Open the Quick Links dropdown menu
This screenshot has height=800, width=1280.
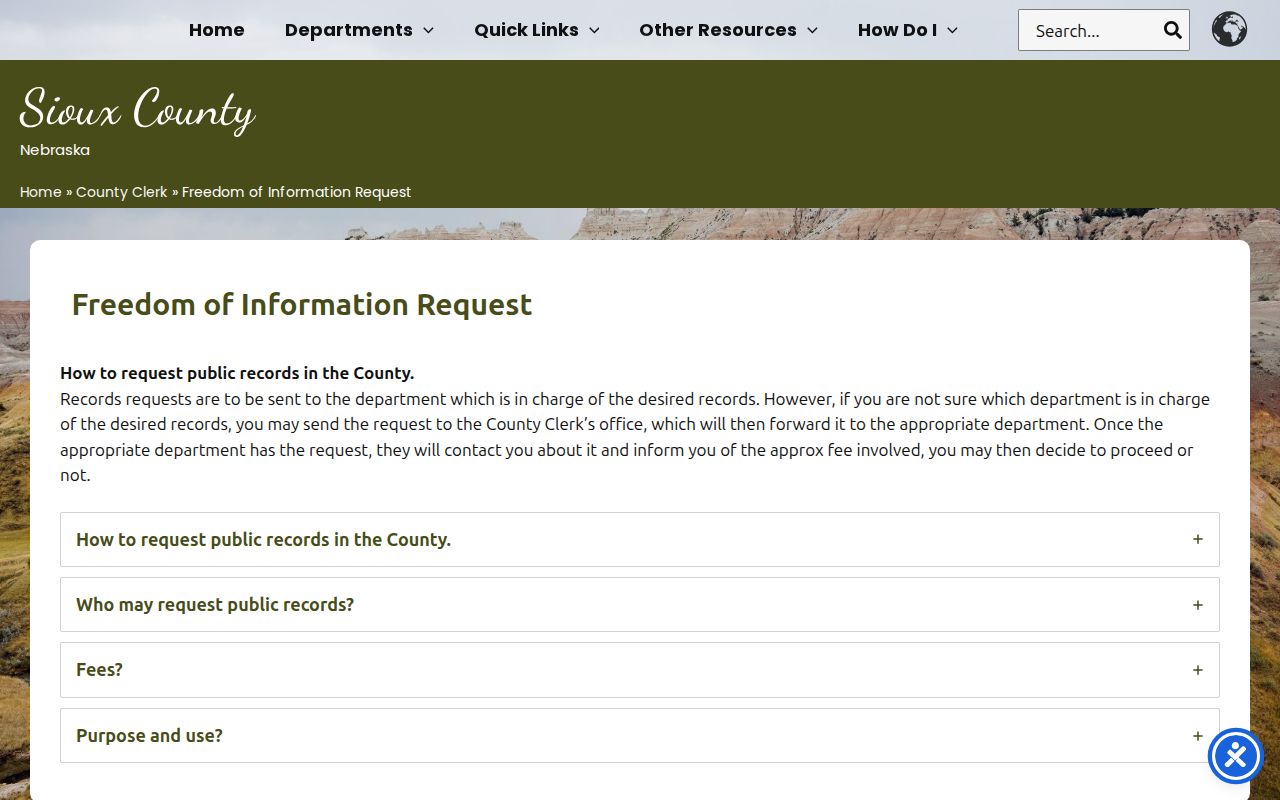click(x=537, y=30)
